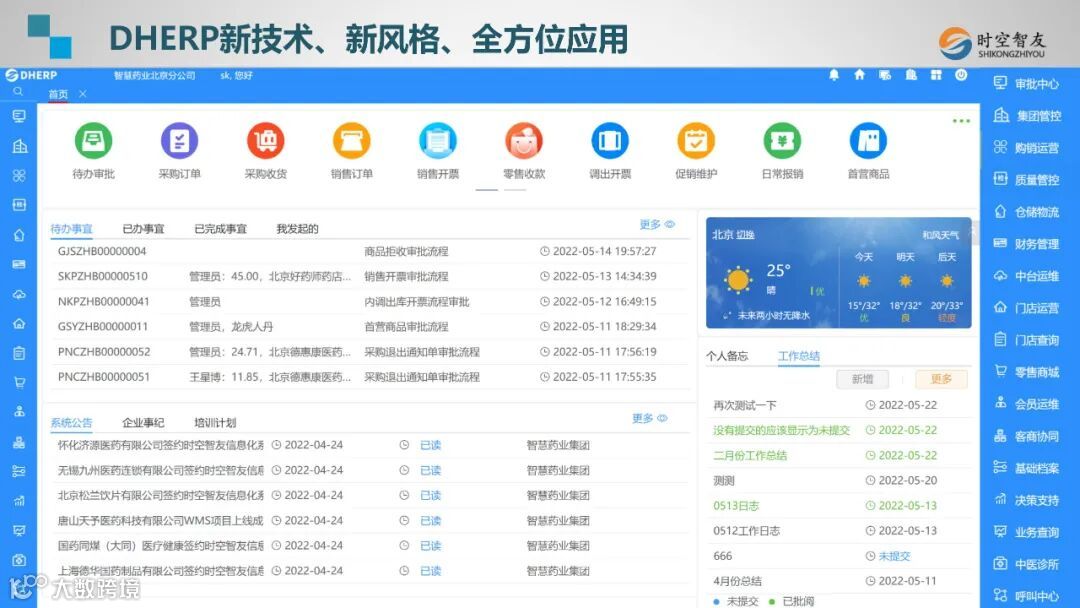Image resolution: width=1080 pixels, height=608 pixels.
Task: Launch the 采购收货 shortcut icon
Action: pyautogui.click(x=265, y=140)
